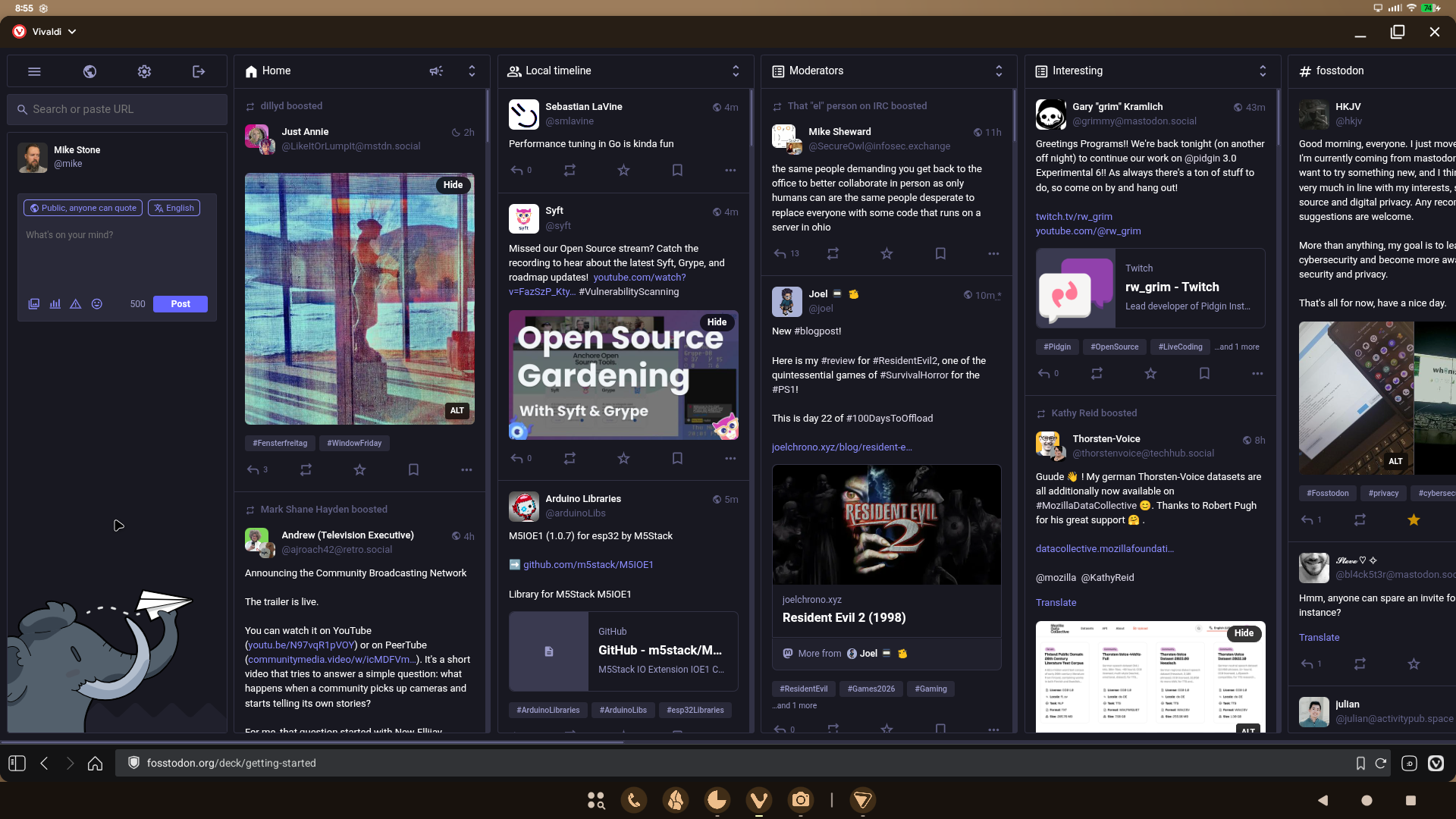
Task: Bookmark Sebastian LaVine's post
Action: point(677,171)
